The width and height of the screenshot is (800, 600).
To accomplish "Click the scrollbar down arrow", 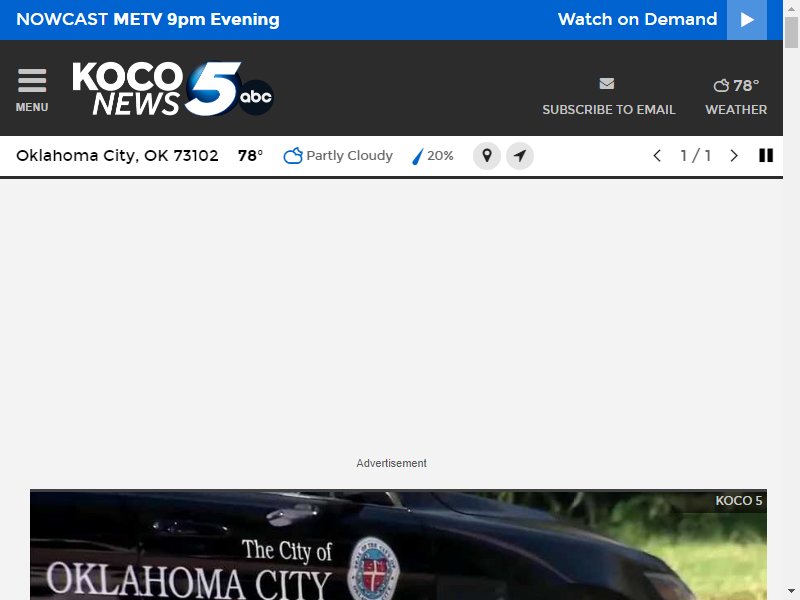I will click(x=791, y=592).
